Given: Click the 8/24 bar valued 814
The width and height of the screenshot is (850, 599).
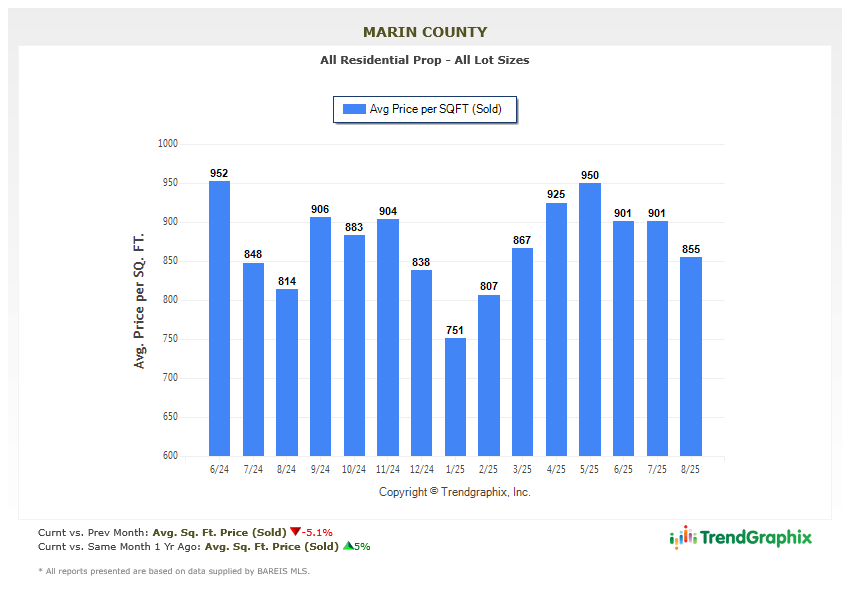Looking at the screenshot, I should tap(287, 372).
